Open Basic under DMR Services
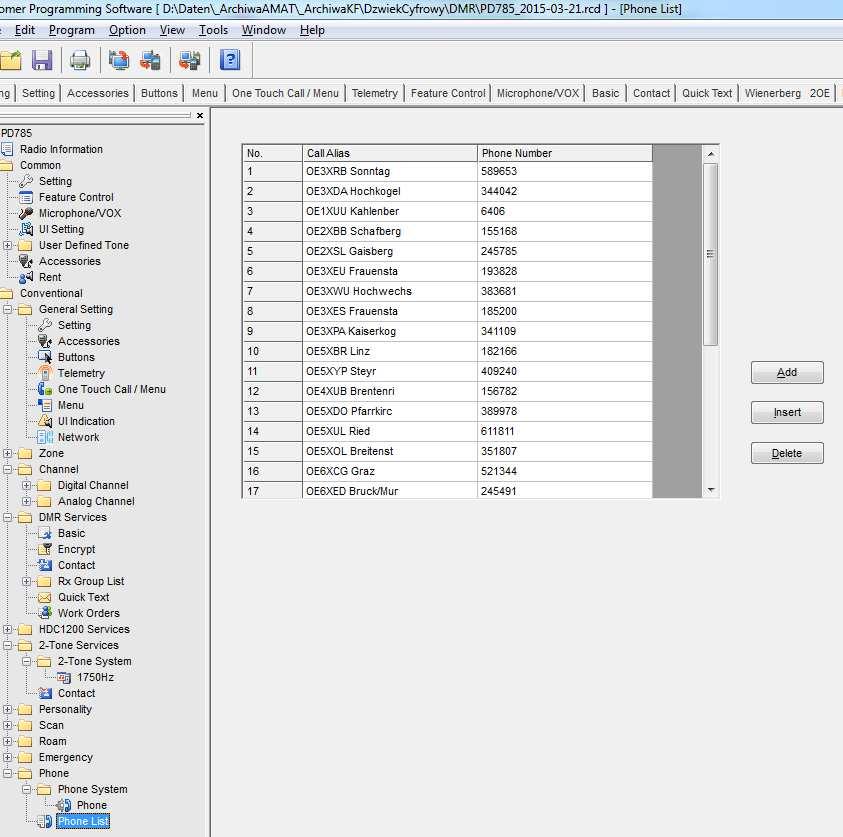This screenshot has width=843, height=837. tap(72, 533)
